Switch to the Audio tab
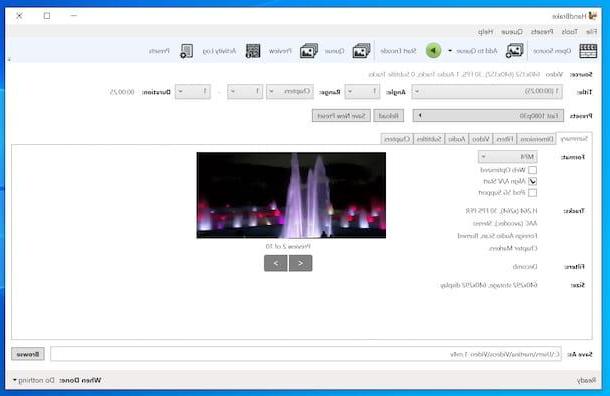 tap(457, 139)
